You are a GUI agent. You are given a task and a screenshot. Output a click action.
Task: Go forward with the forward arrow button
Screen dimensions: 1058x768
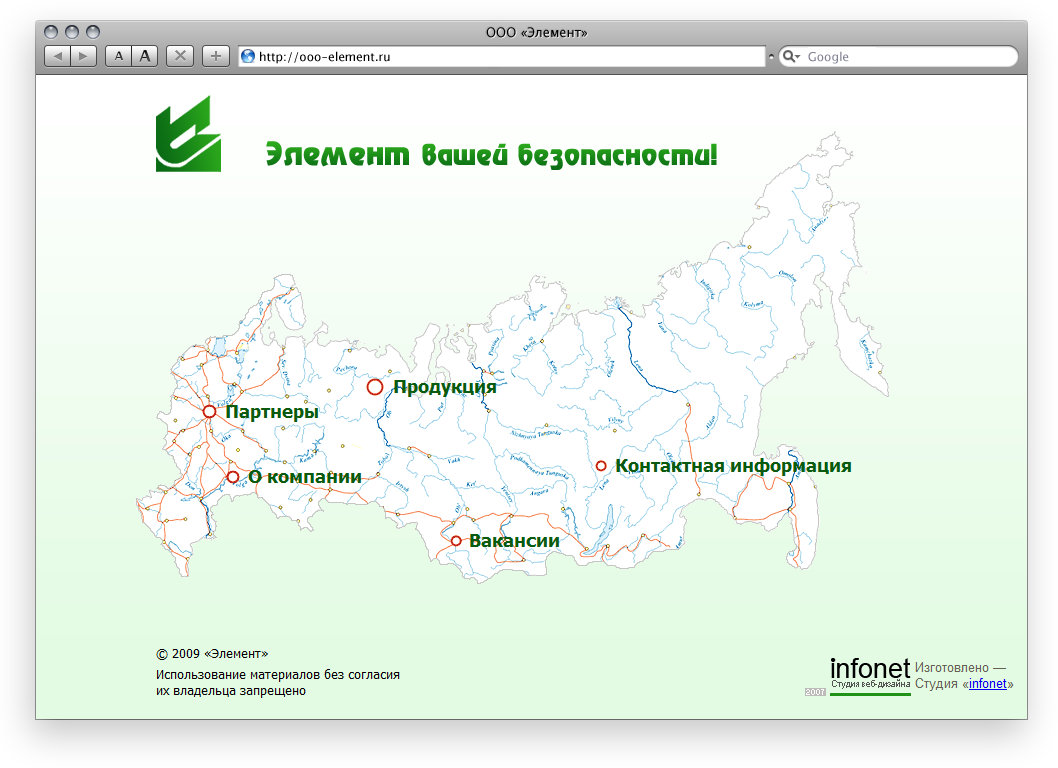84,56
